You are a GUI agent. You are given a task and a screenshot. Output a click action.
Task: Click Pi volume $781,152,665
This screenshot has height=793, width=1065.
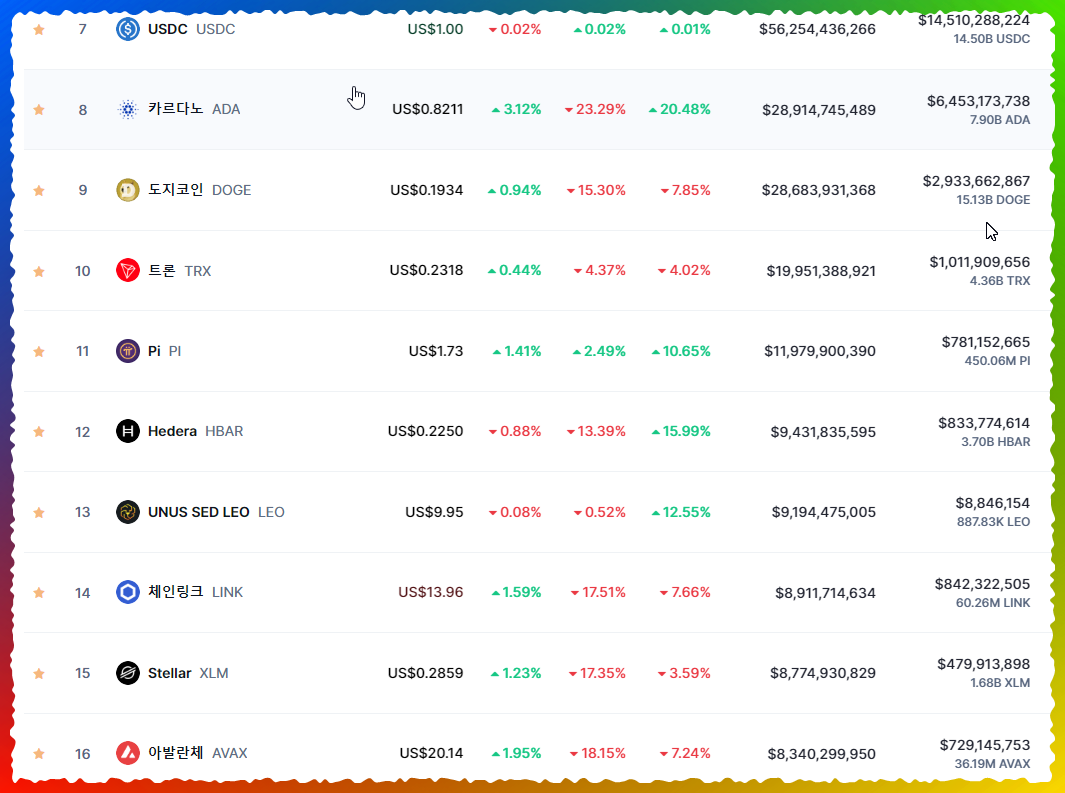986,342
